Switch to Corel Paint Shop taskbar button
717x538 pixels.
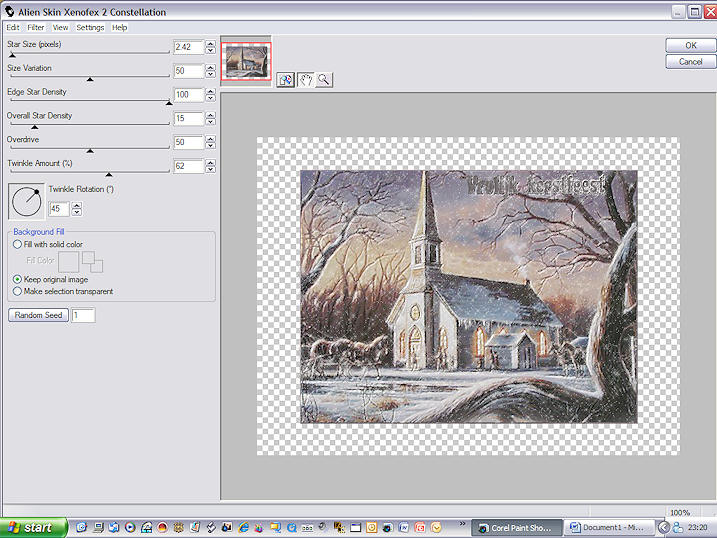(x=517, y=527)
